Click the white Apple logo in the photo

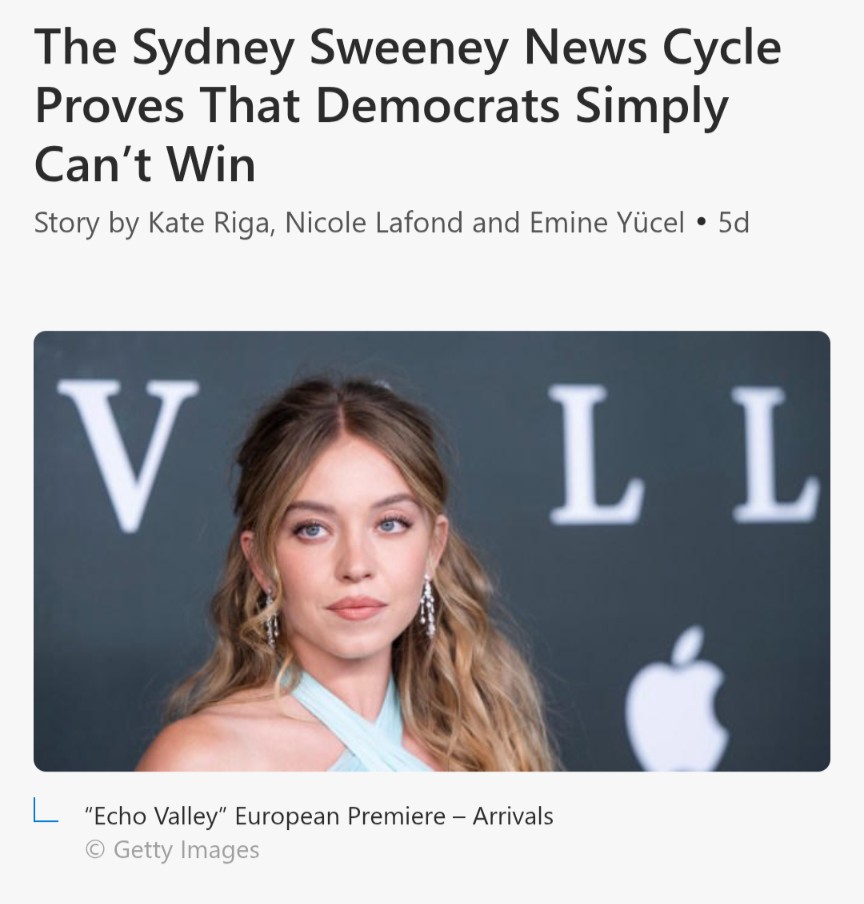tap(677, 699)
